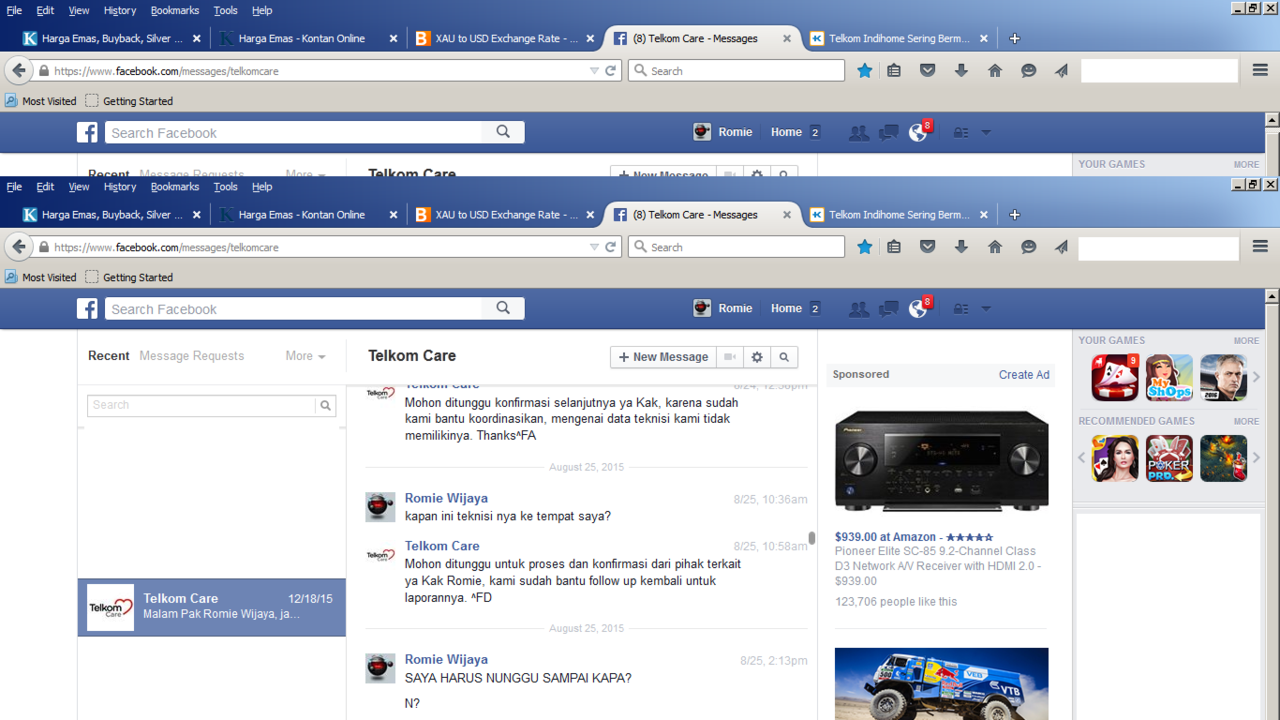This screenshot has height=720, width=1280.
Task: Open poker game icon with 9 badge
Action: 1115,377
